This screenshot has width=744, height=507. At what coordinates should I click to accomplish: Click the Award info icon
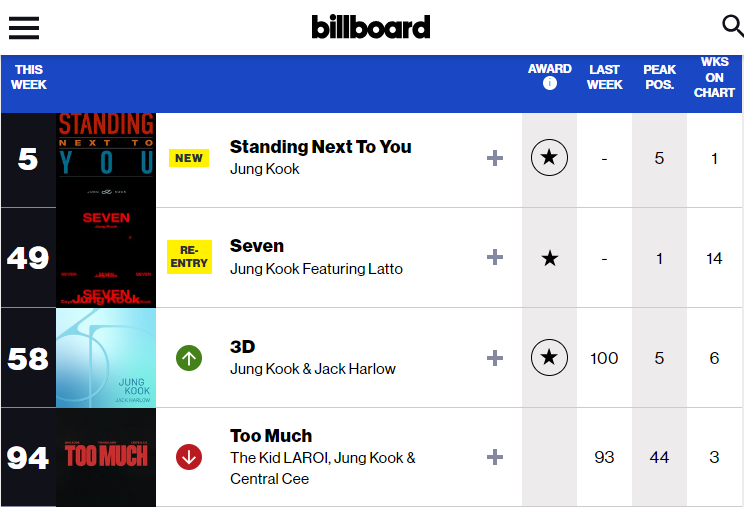point(550,84)
